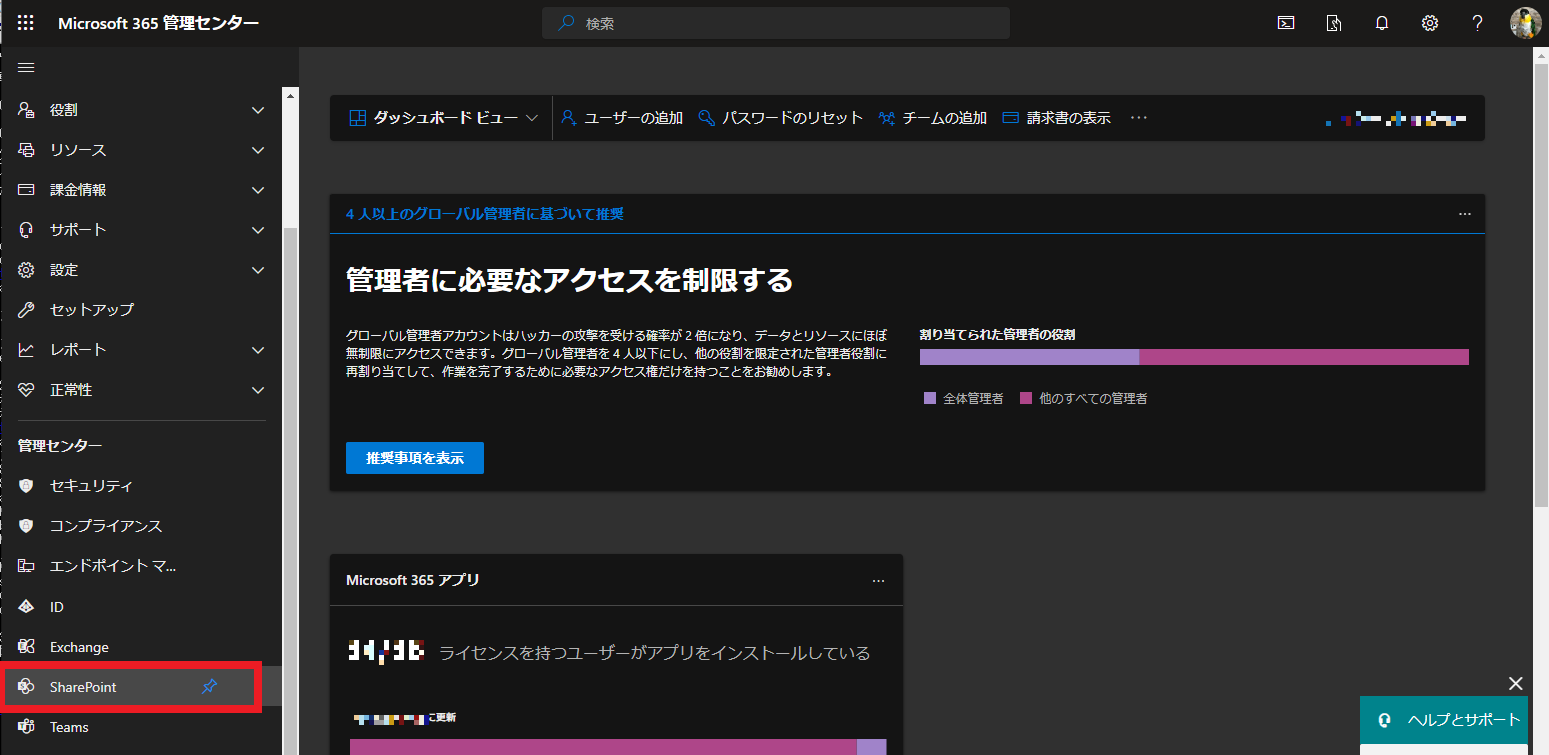Unpin SharePoint using pin icon

pos(209,687)
